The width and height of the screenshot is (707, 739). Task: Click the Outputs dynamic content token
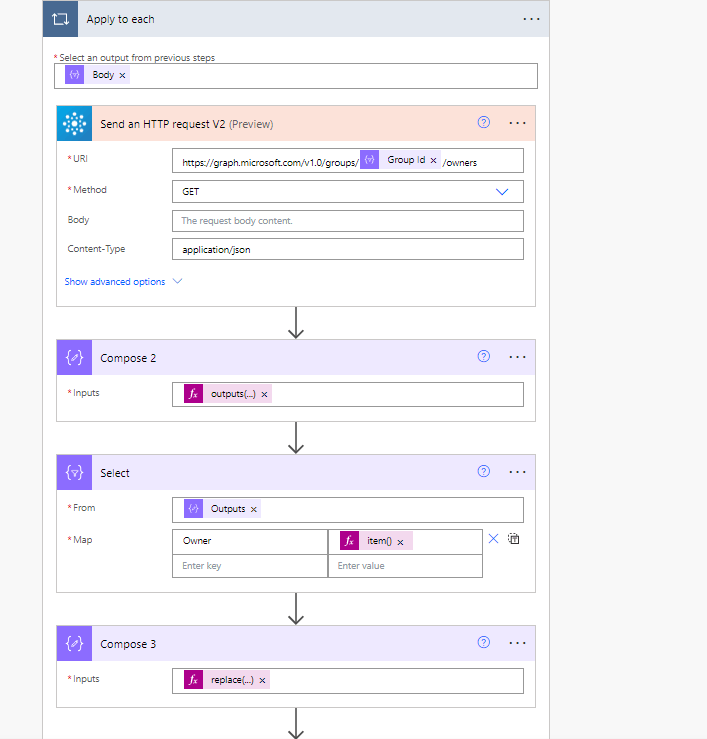tap(222, 509)
